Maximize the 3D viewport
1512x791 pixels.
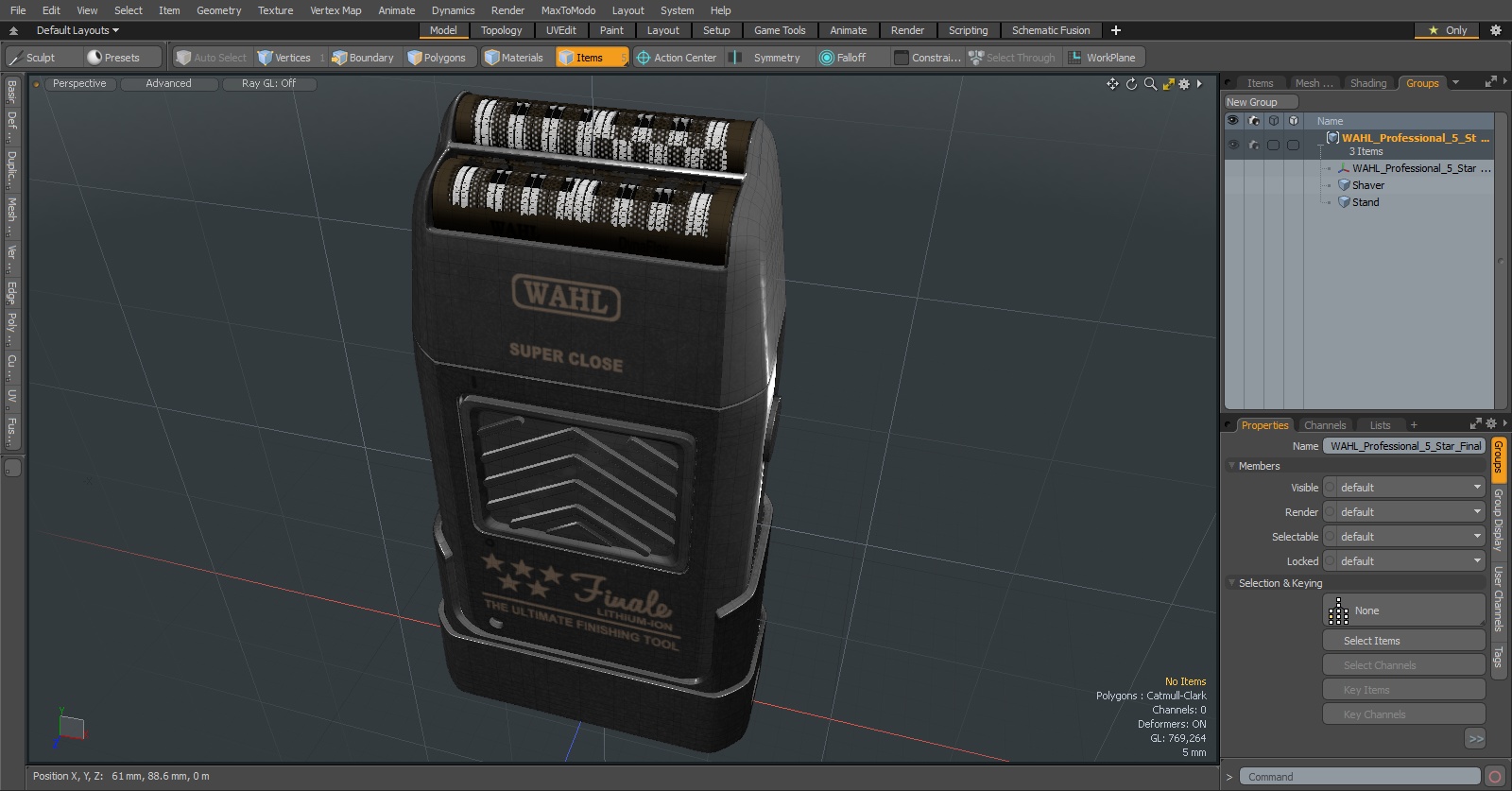(x=1168, y=84)
